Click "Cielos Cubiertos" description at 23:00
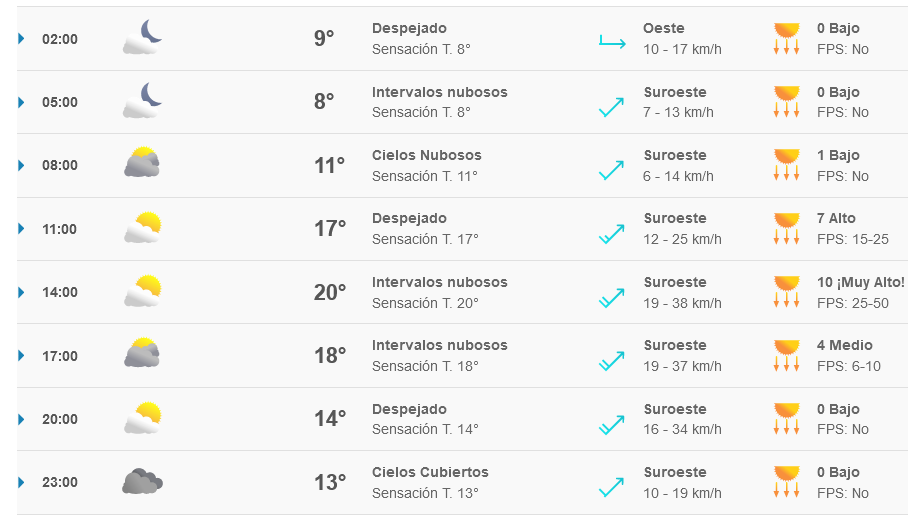The height and width of the screenshot is (524, 908). point(430,472)
